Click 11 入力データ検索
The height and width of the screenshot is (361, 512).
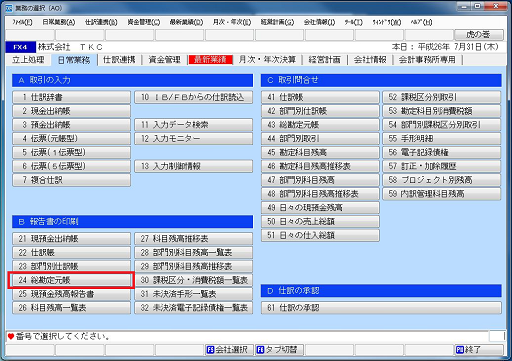194,125
